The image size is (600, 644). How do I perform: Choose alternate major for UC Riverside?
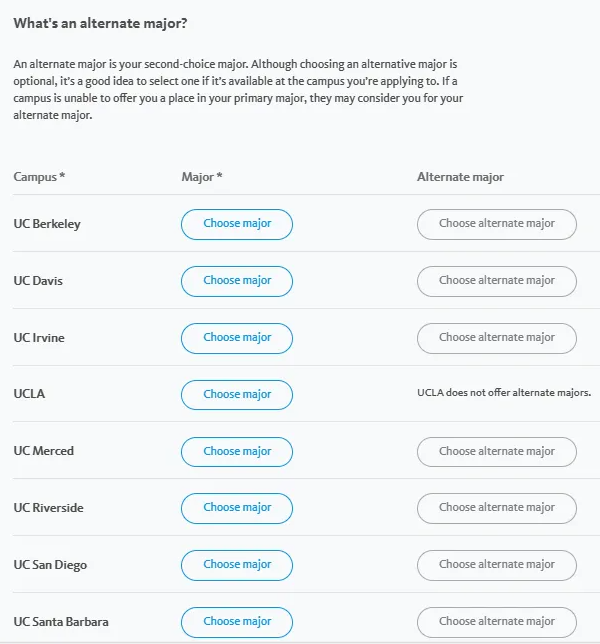[x=496, y=508]
